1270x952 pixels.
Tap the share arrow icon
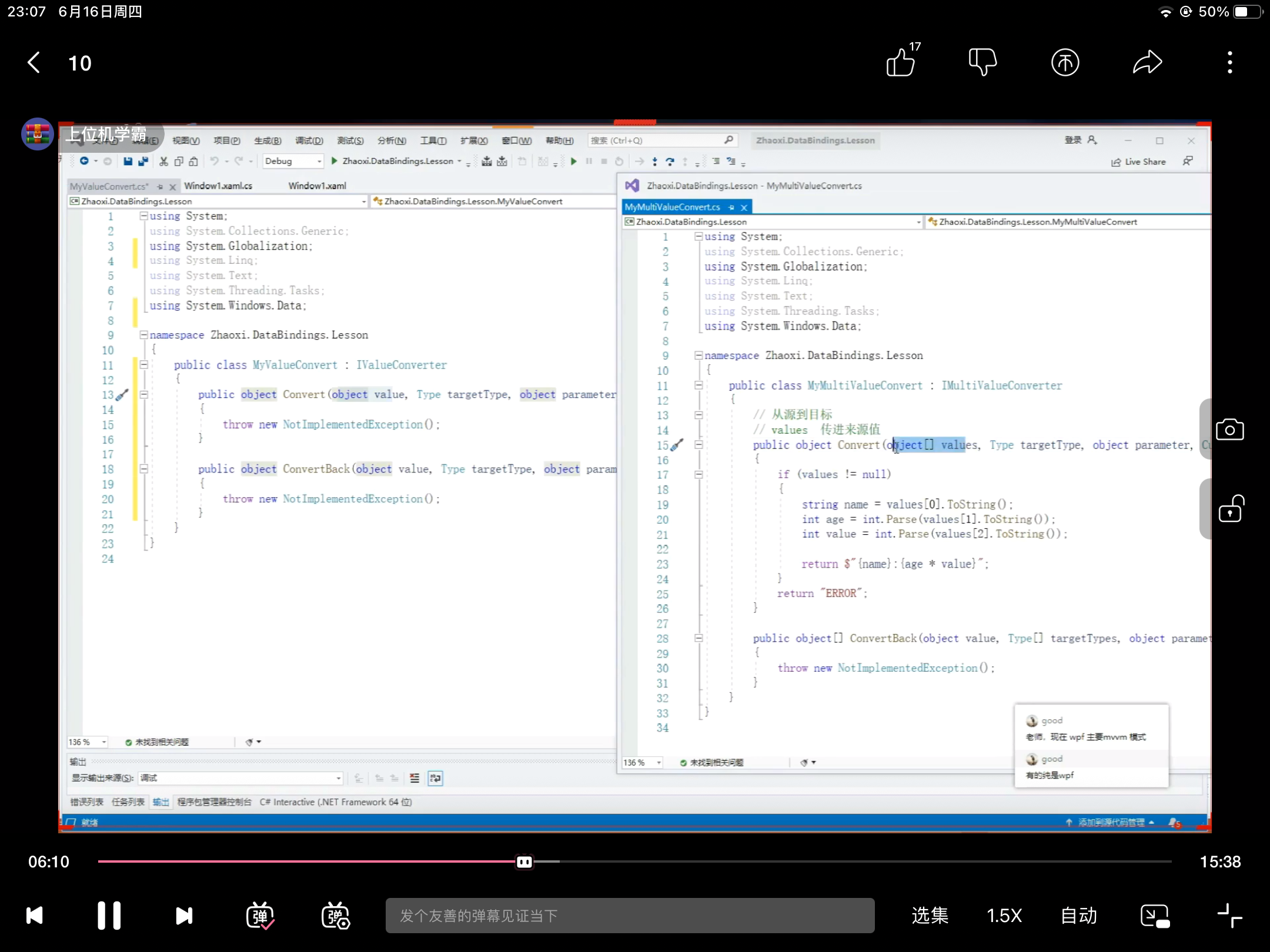click(1147, 62)
